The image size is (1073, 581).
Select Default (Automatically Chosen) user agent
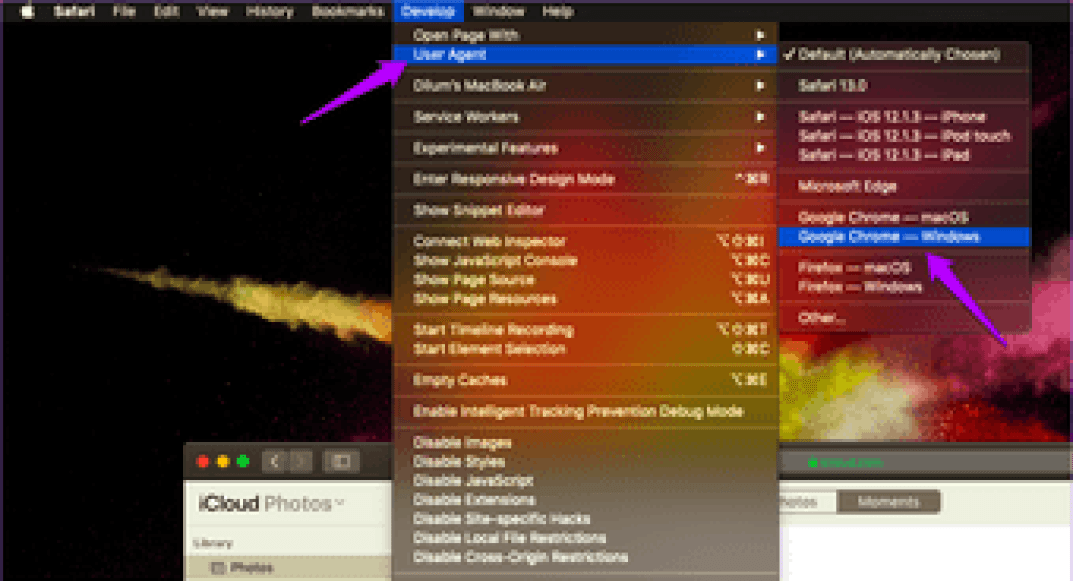click(898, 55)
